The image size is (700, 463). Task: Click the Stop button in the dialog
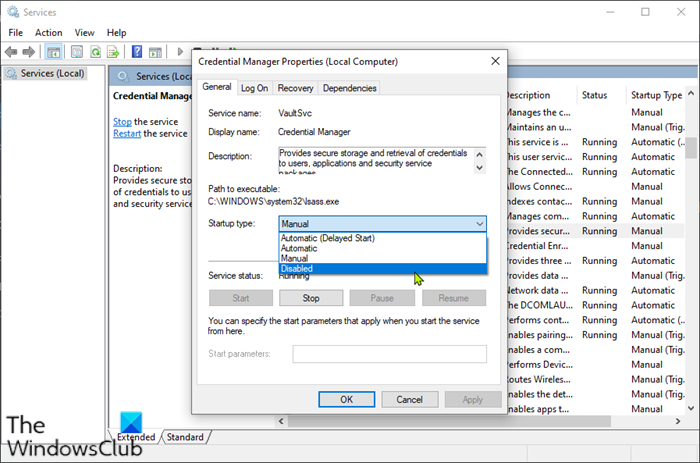311,298
